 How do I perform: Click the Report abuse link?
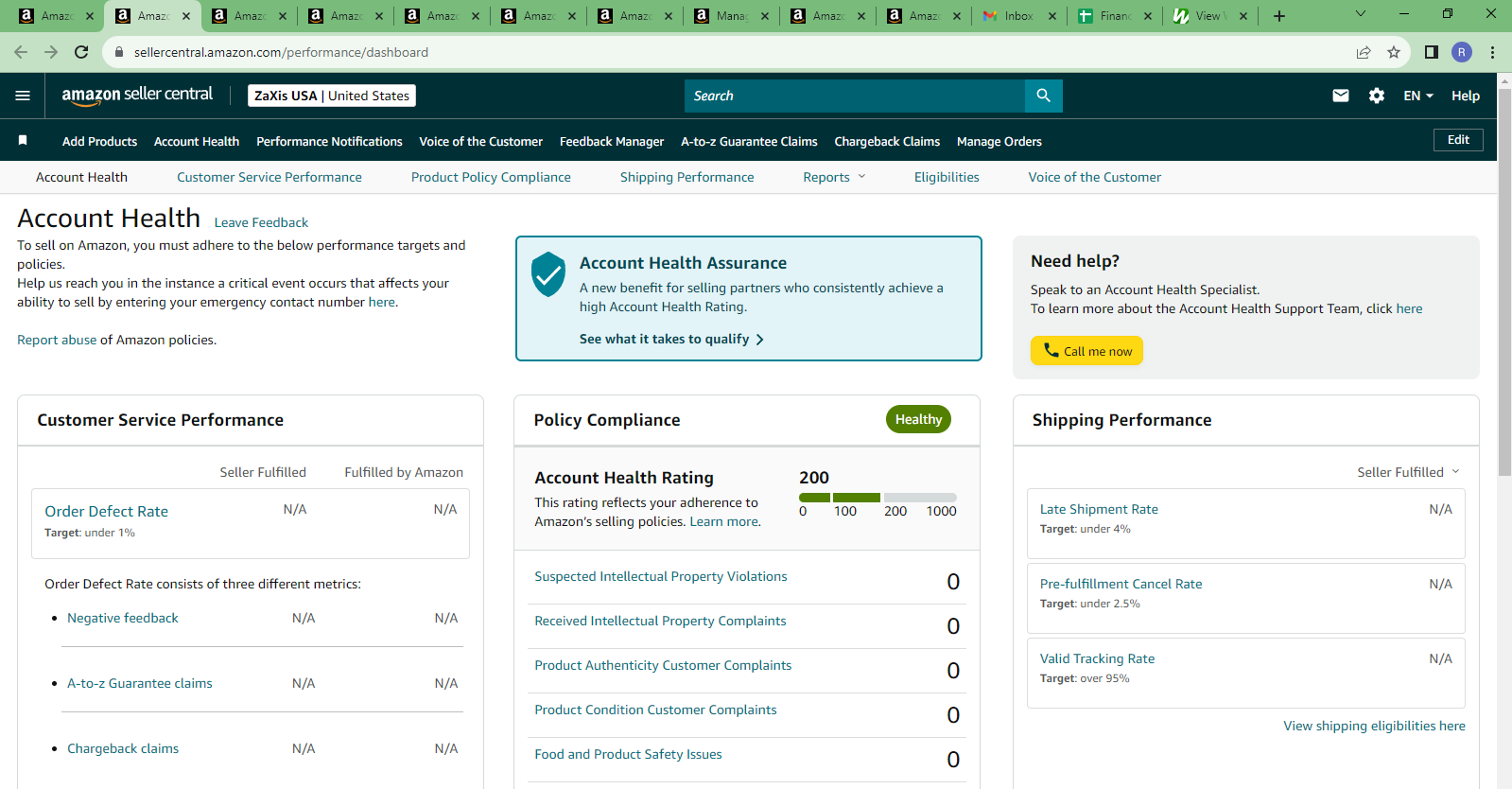click(x=57, y=340)
